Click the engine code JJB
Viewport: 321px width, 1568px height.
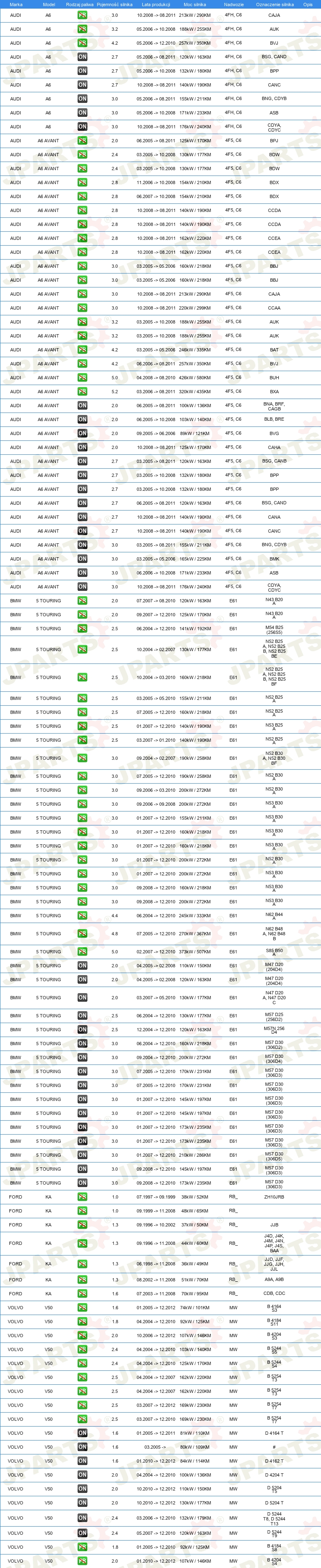point(274,1225)
